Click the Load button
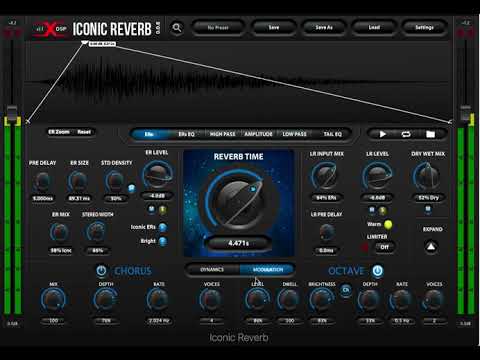 pos(374,28)
